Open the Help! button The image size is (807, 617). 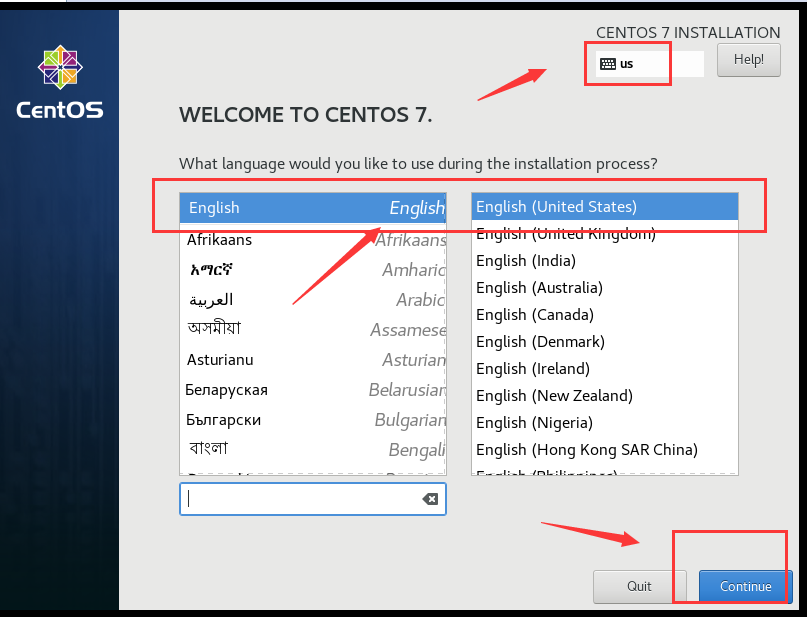[749, 60]
